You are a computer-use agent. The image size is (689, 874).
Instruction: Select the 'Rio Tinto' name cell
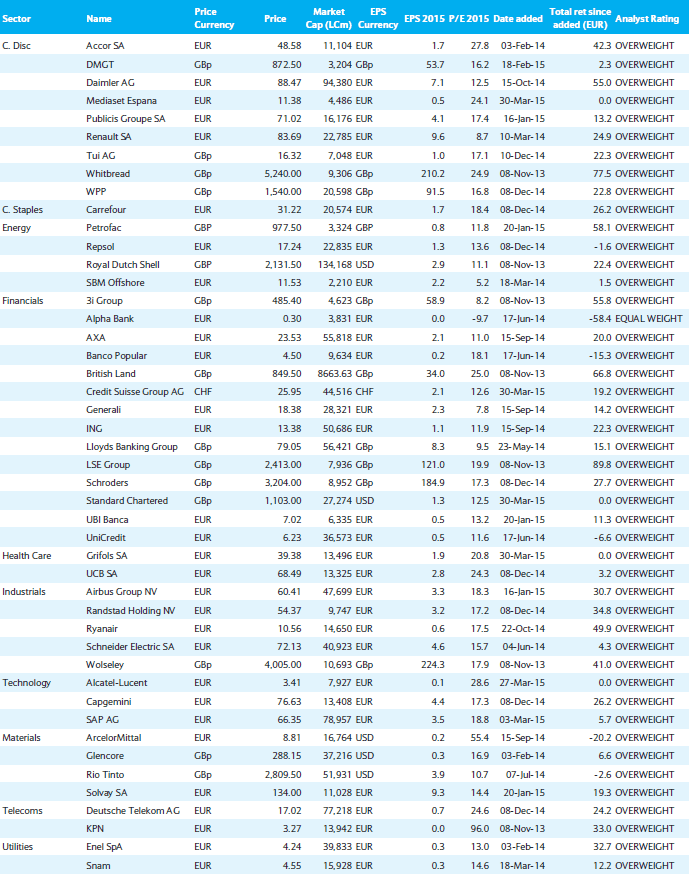[105, 775]
